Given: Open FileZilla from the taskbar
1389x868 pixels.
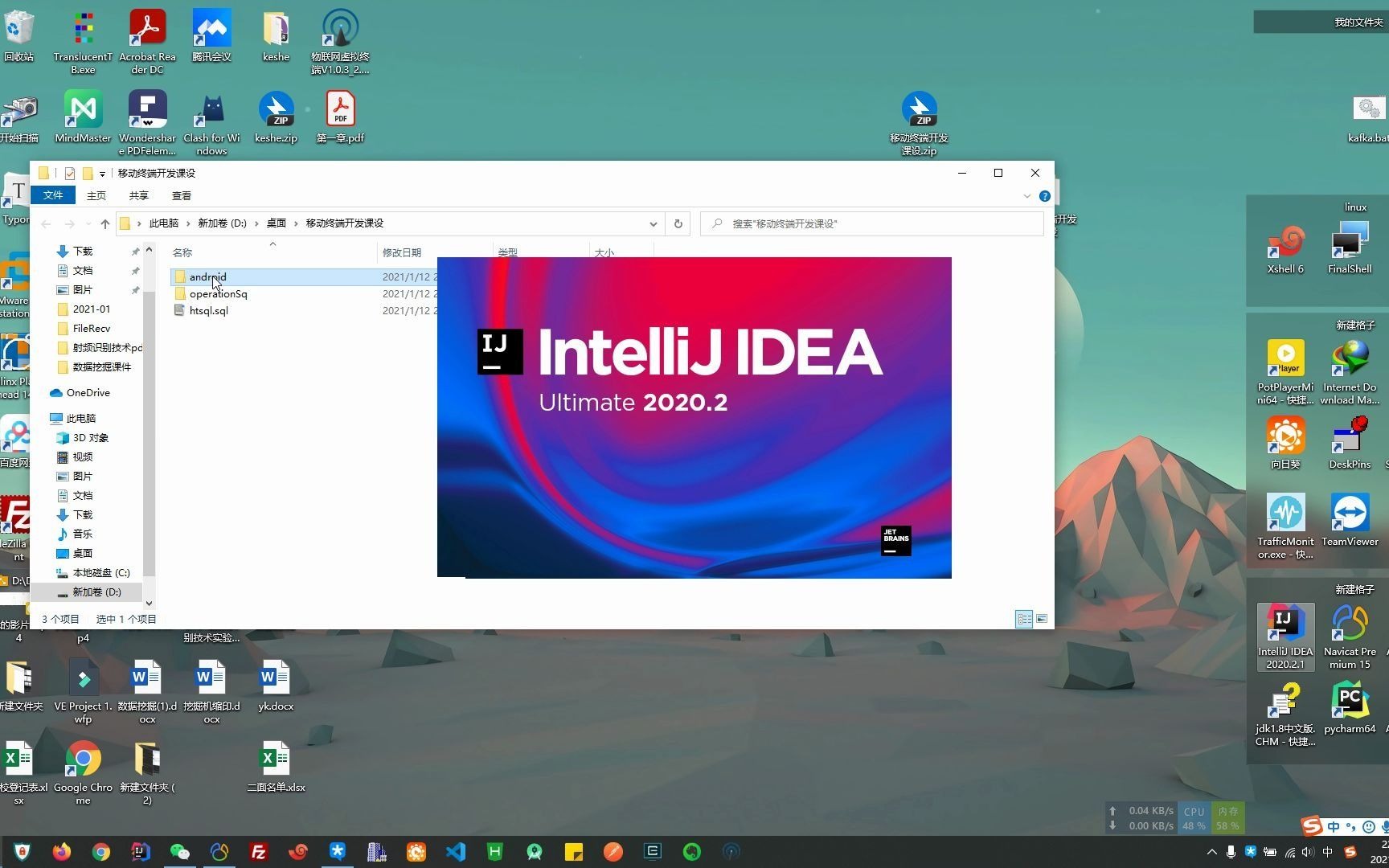Looking at the screenshot, I should (259, 851).
